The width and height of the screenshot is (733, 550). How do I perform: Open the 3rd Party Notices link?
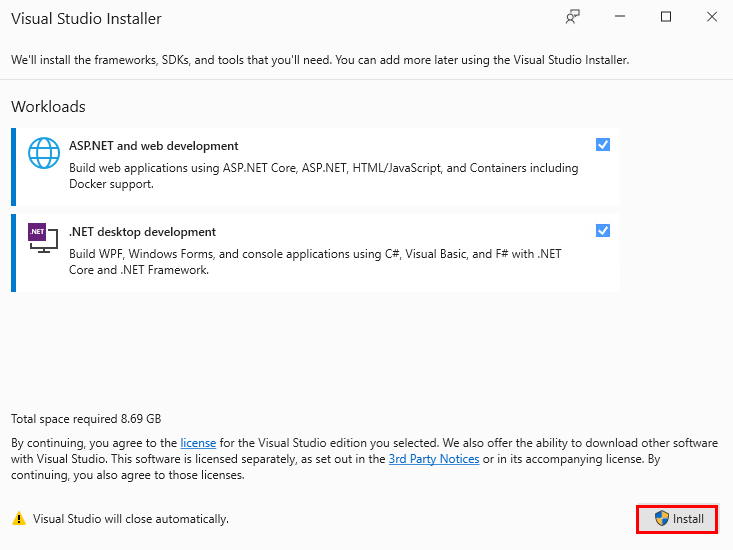[434, 459]
